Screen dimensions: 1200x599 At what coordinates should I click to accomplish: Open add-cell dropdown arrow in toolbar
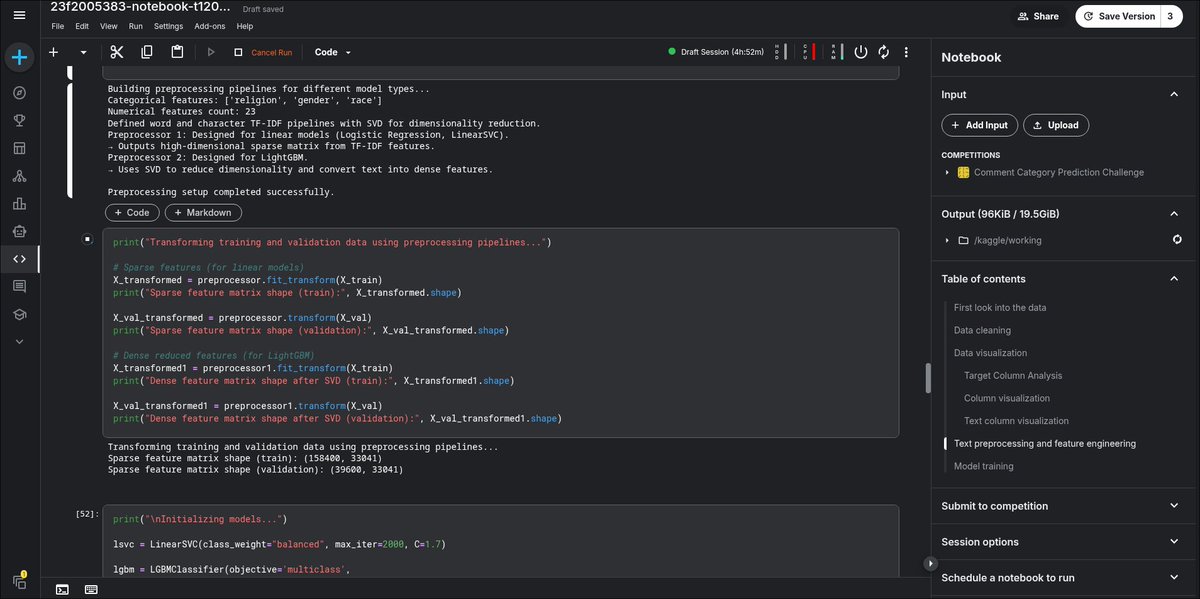pyautogui.click(x=84, y=52)
